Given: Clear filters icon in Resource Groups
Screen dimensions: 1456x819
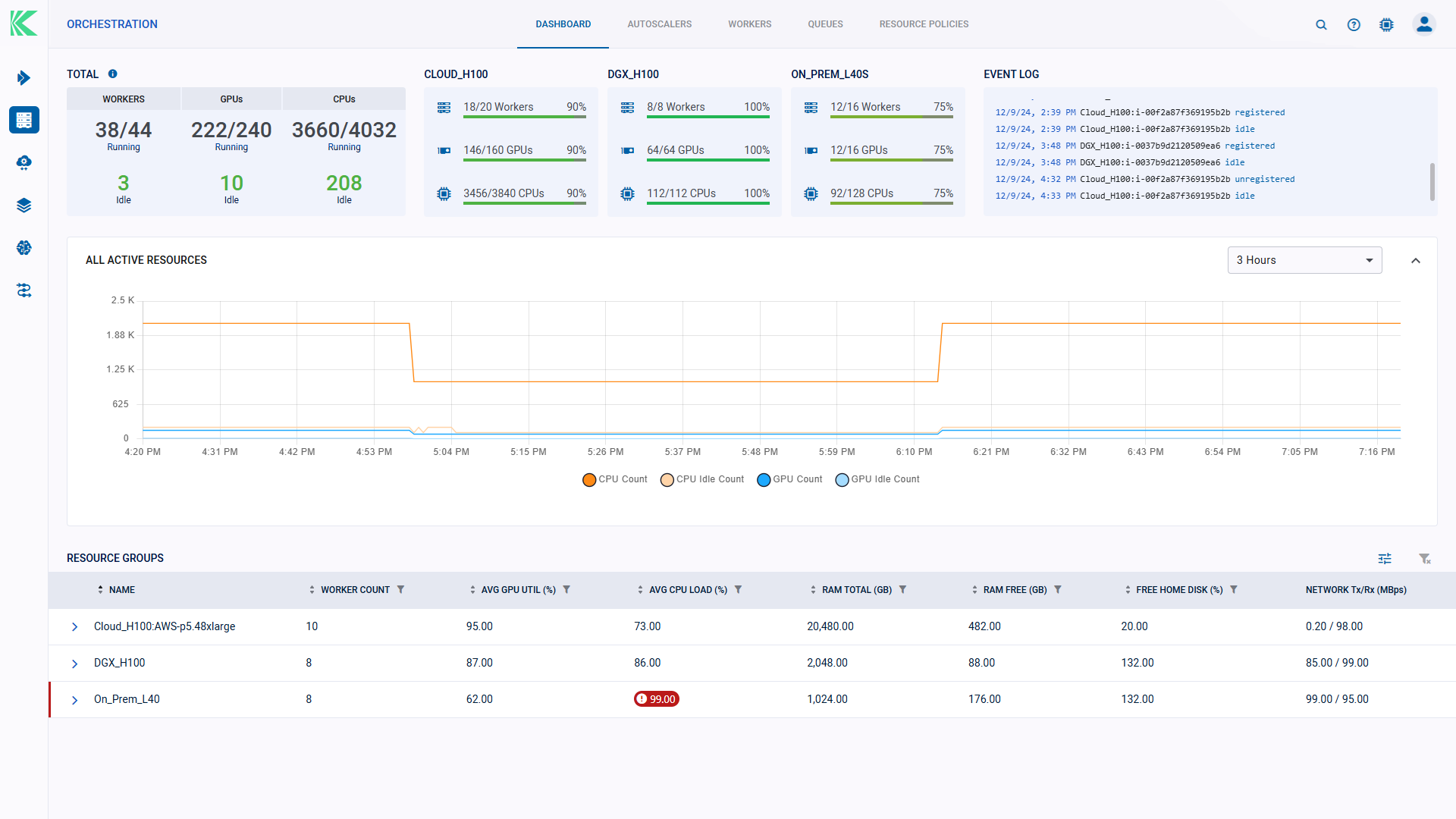Looking at the screenshot, I should click(x=1425, y=558).
